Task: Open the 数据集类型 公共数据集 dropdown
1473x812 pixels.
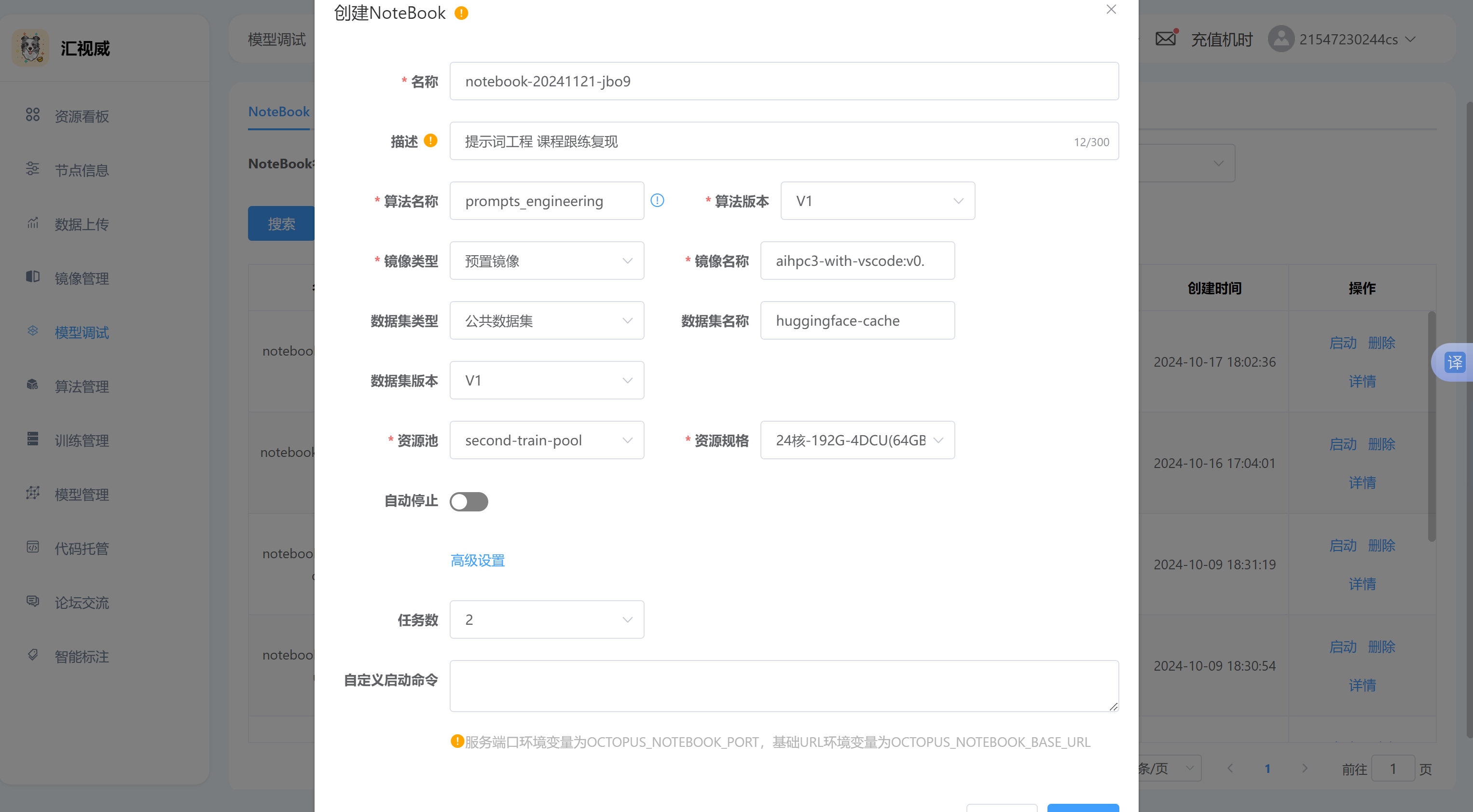Action: (547, 321)
